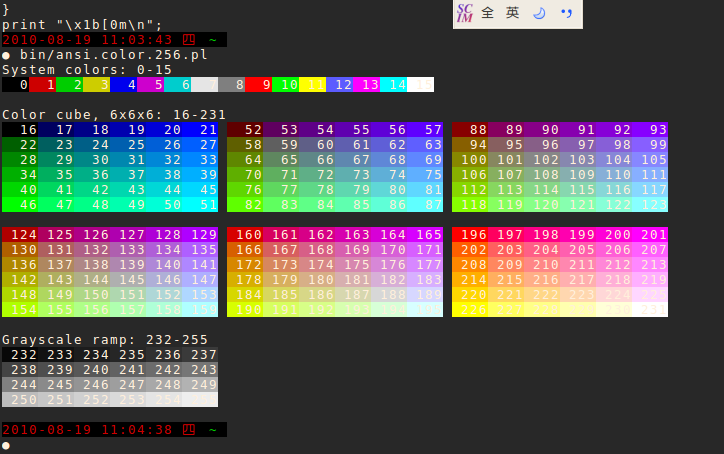Toggle punctuation mode in SCIM toolbar

[567, 13]
